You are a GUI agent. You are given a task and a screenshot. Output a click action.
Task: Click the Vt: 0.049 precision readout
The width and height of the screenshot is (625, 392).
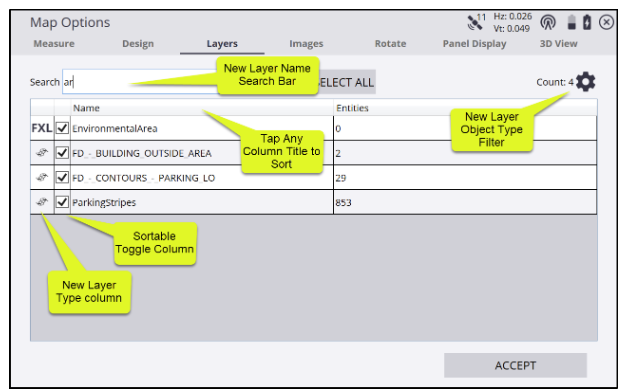pos(512,29)
